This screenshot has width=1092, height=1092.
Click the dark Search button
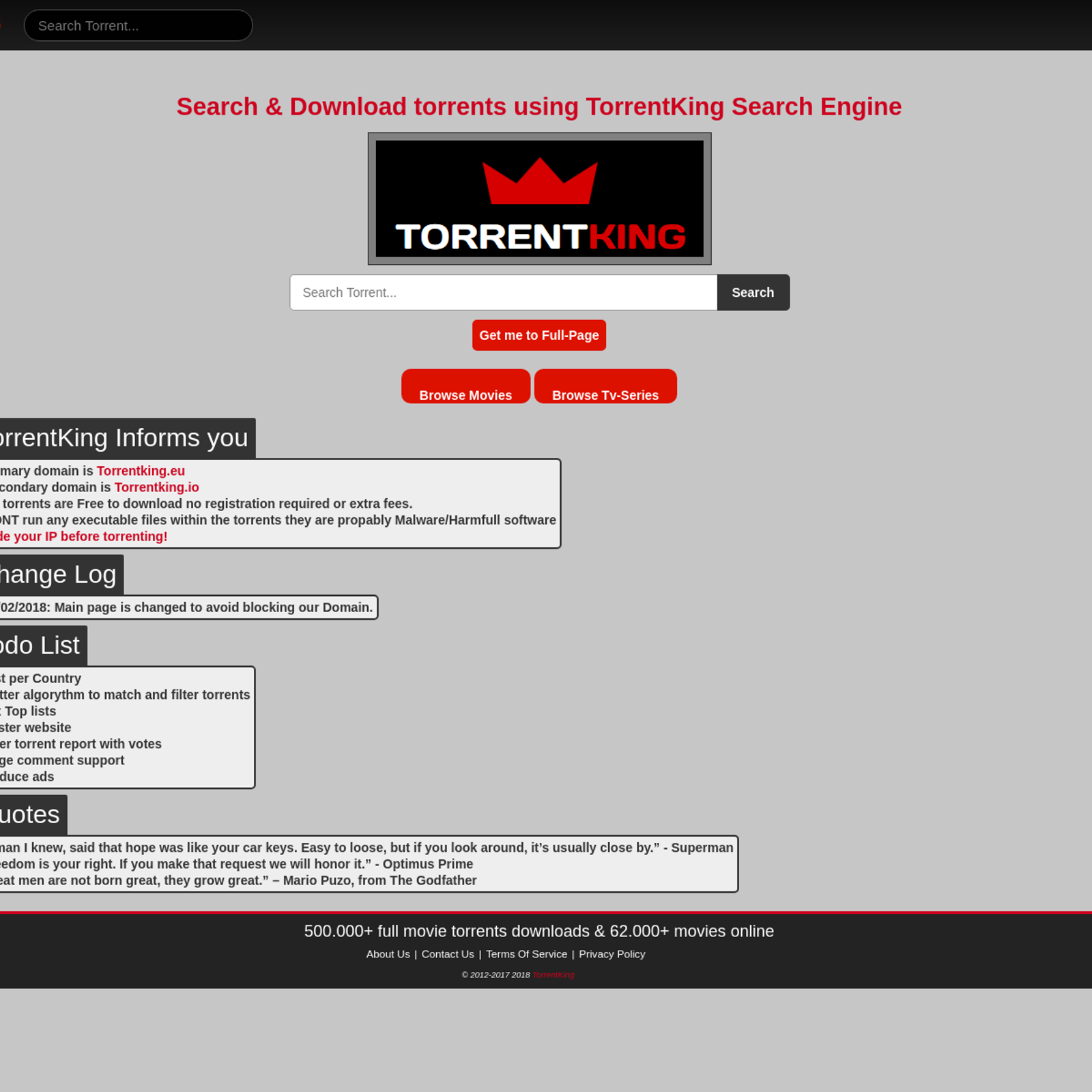click(x=753, y=292)
